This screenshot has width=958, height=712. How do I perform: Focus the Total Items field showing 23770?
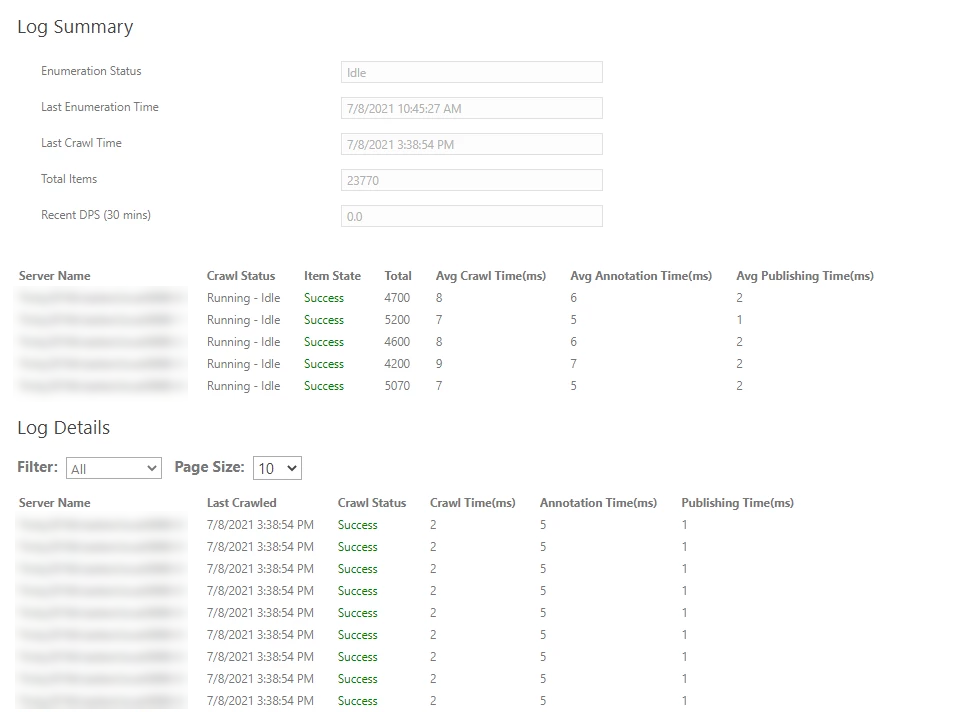pyautogui.click(x=471, y=181)
